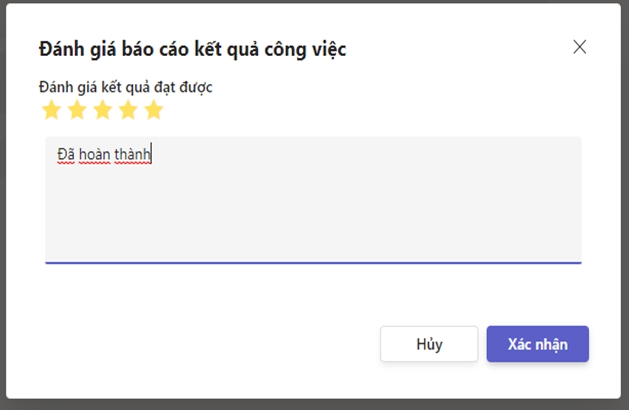Click 'kết quả công việc' in the title

point(280,48)
